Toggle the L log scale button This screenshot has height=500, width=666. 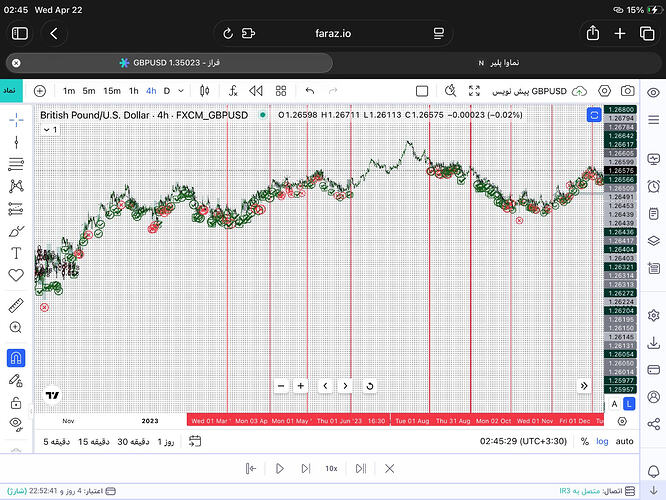(x=629, y=404)
